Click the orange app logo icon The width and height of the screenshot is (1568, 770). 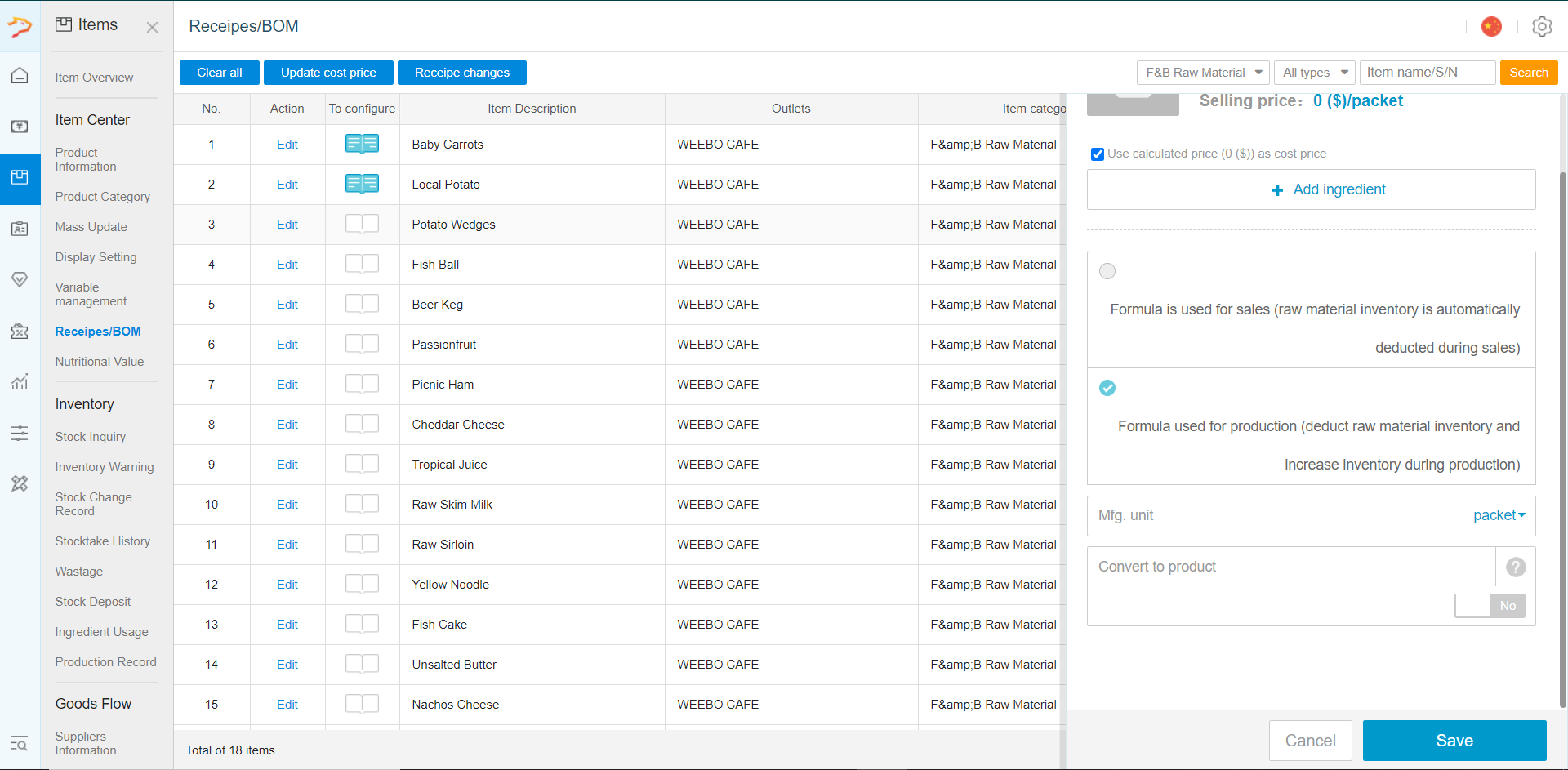pos(20,27)
